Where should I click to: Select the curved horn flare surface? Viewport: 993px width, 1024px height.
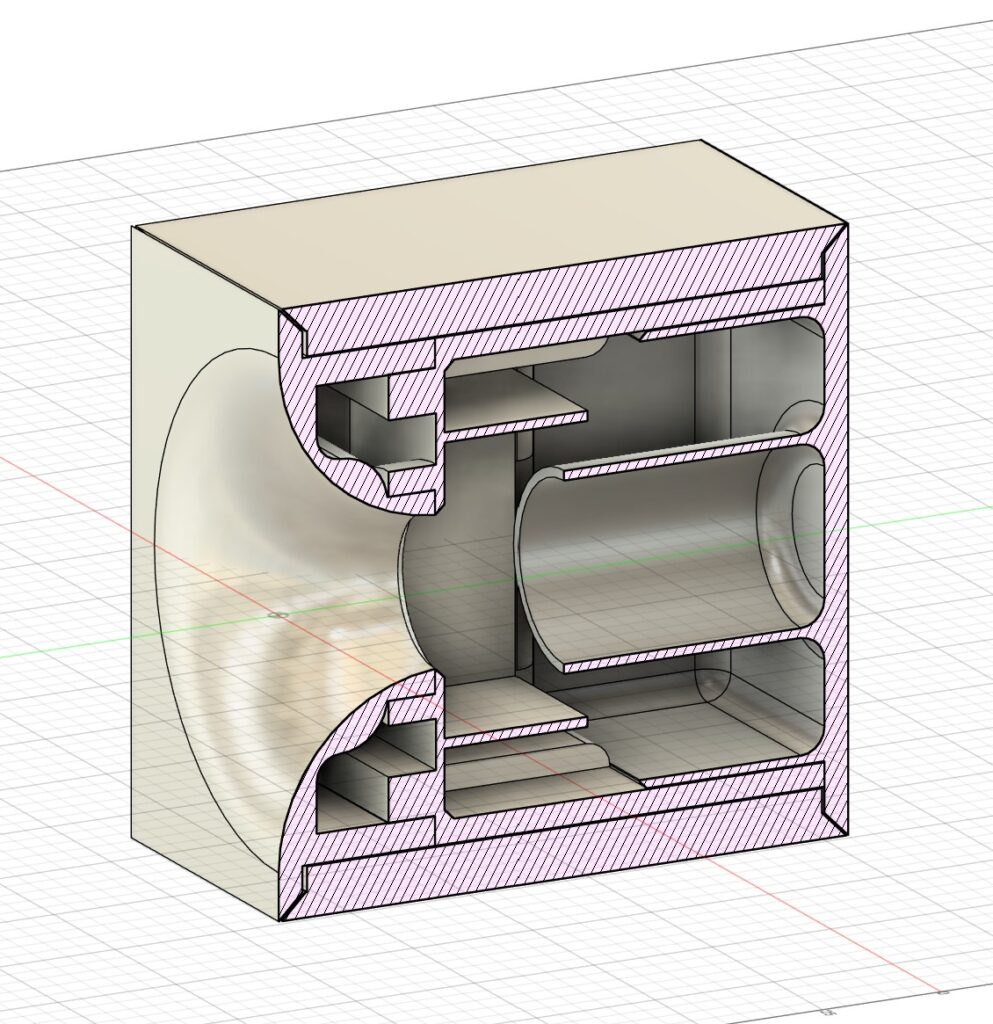coord(260,560)
